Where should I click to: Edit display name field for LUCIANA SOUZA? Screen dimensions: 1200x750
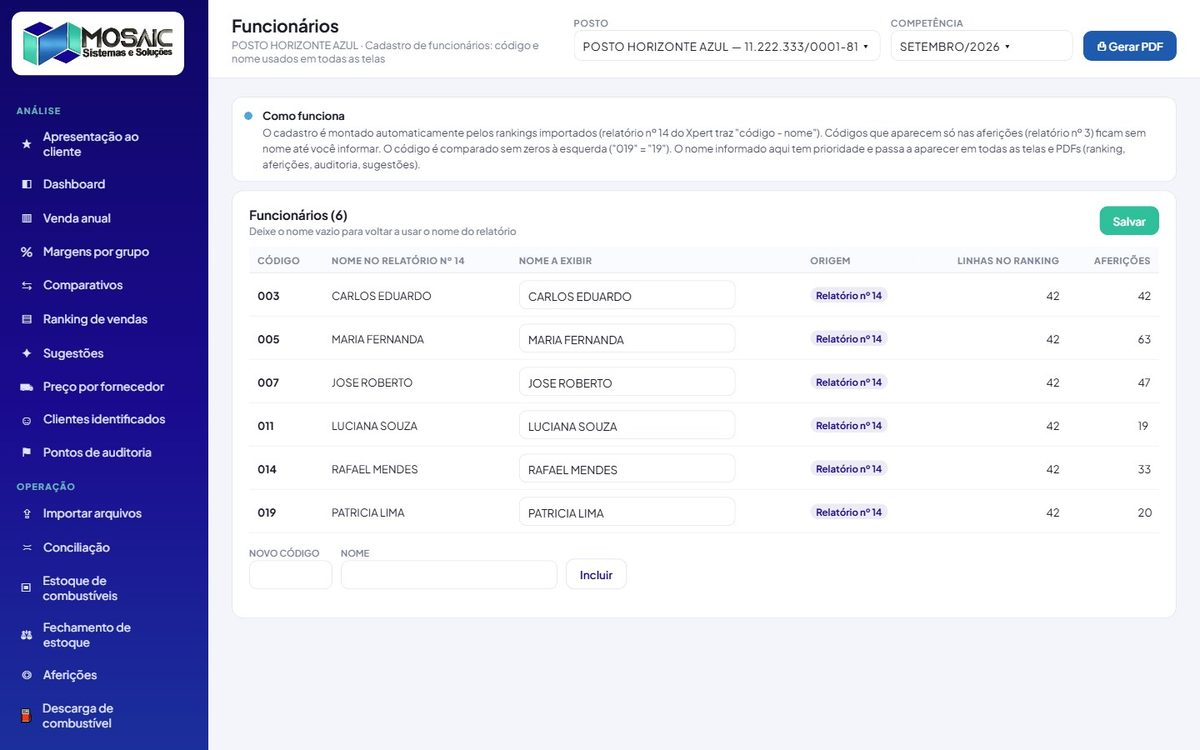click(x=627, y=426)
